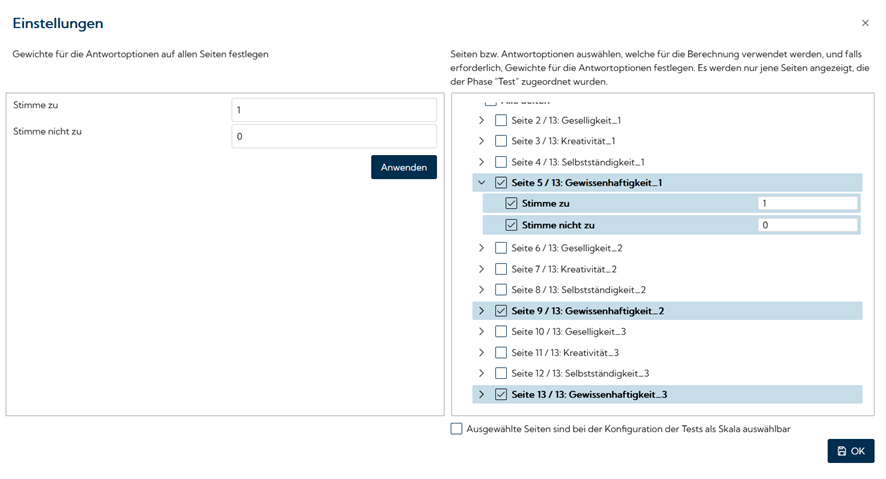Image resolution: width=886 pixels, height=479 pixels.
Task: Expand the Seite 3 Kreativität_1 node
Action: [481, 141]
